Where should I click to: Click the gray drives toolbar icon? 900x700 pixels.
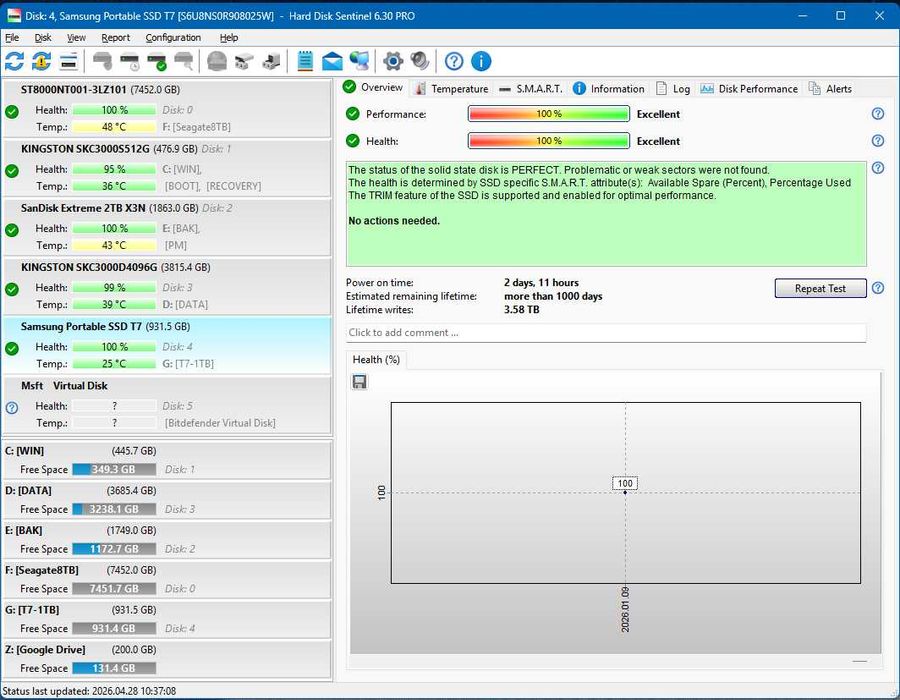(x=244, y=61)
